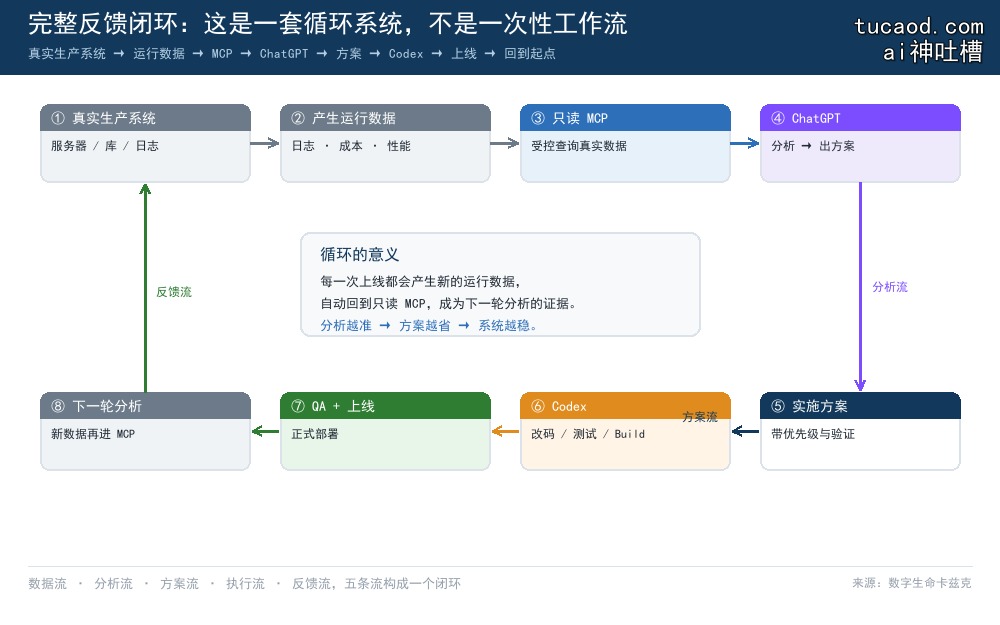Viewport: 1000px width, 625px height.
Task: Click 分析 in the ChatGPT card body
Action: (783, 146)
